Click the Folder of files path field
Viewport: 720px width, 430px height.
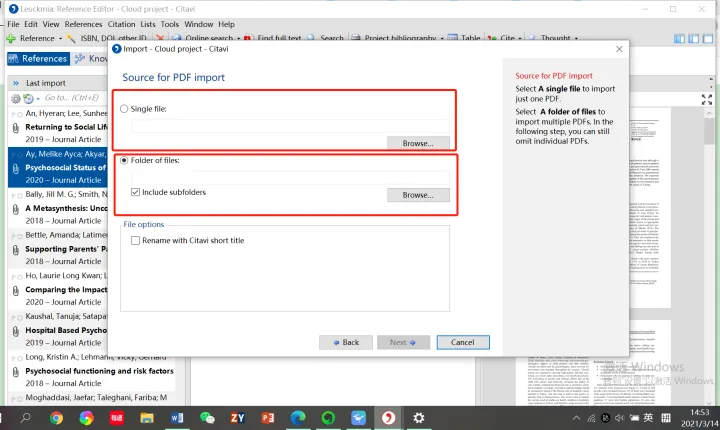click(x=290, y=177)
